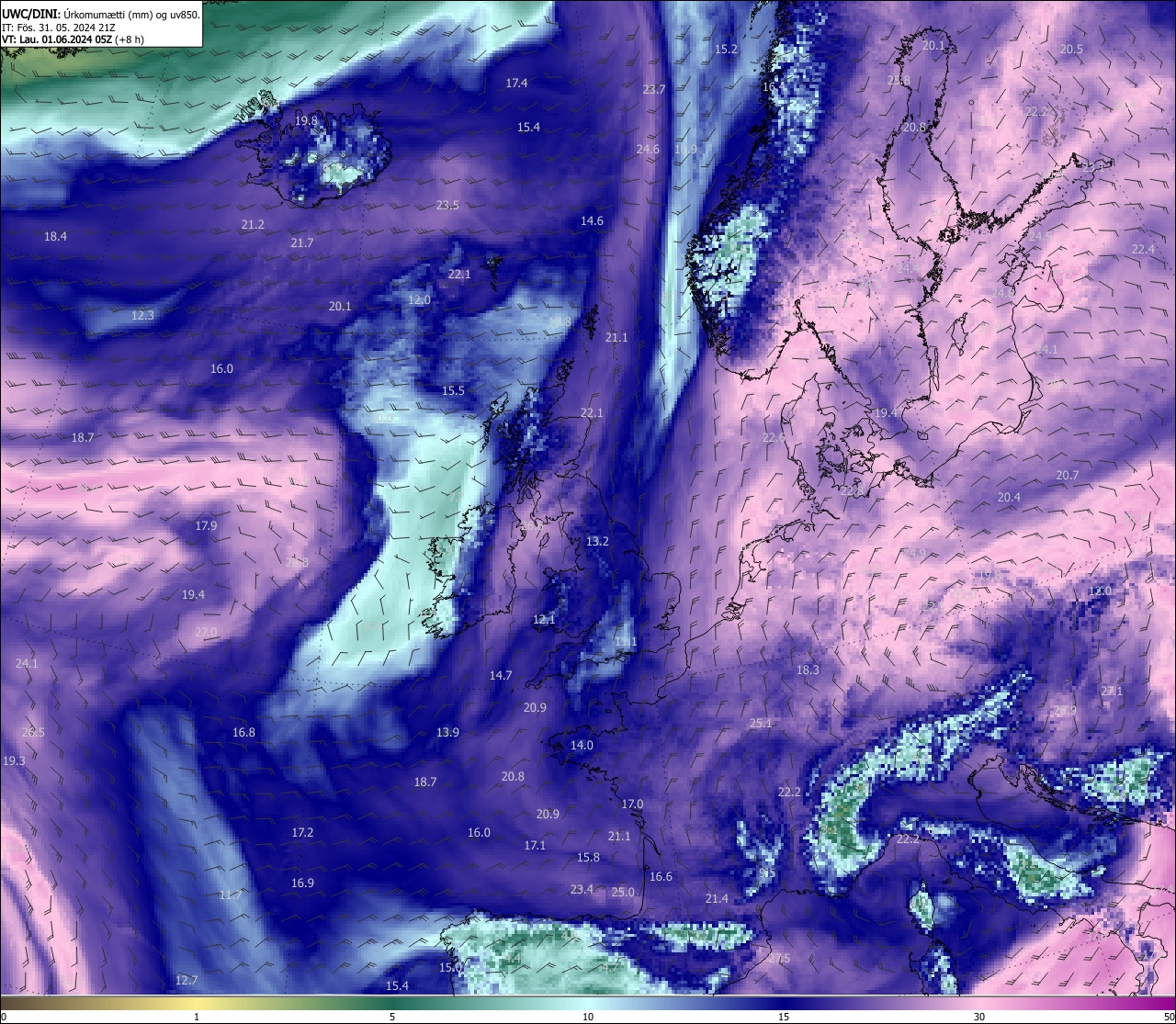1176x1024 pixels.
Task: Click the 15.8 value label
Action: pos(588,858)
